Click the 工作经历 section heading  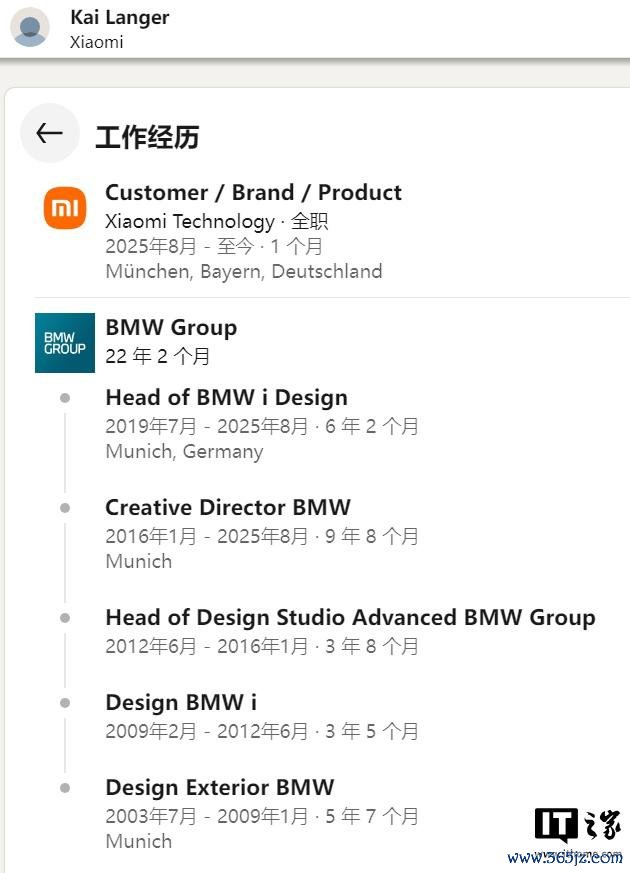[x=147, y=137]
